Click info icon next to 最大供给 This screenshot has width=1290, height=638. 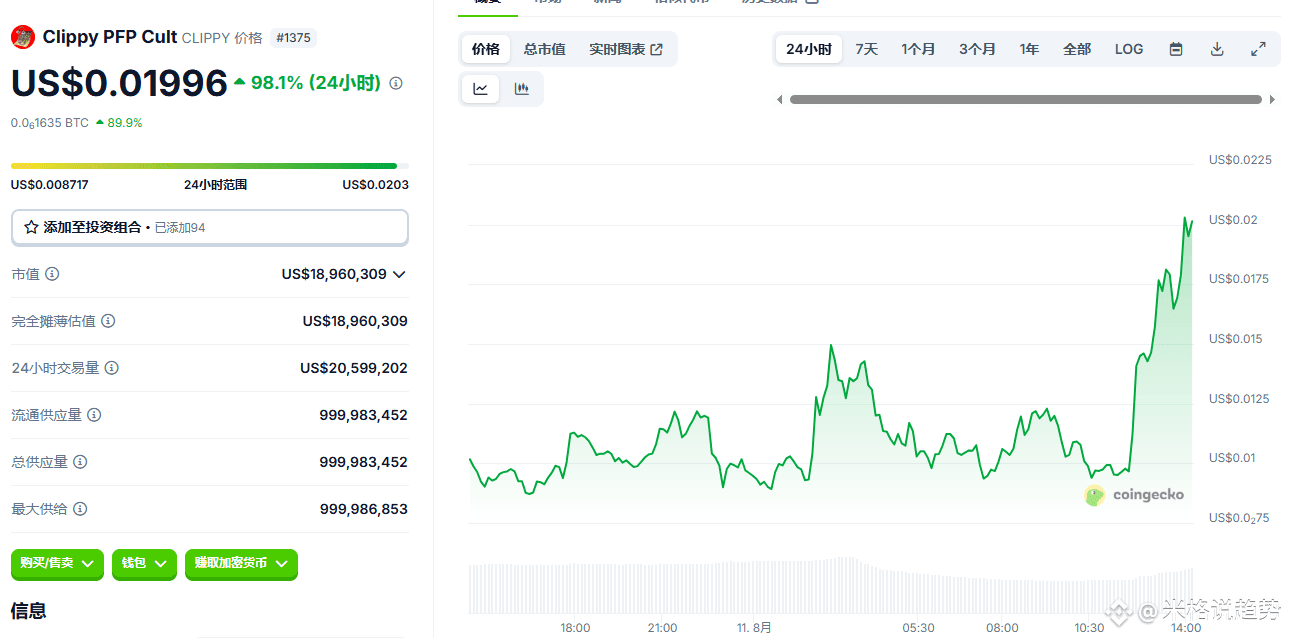point(80,509)
